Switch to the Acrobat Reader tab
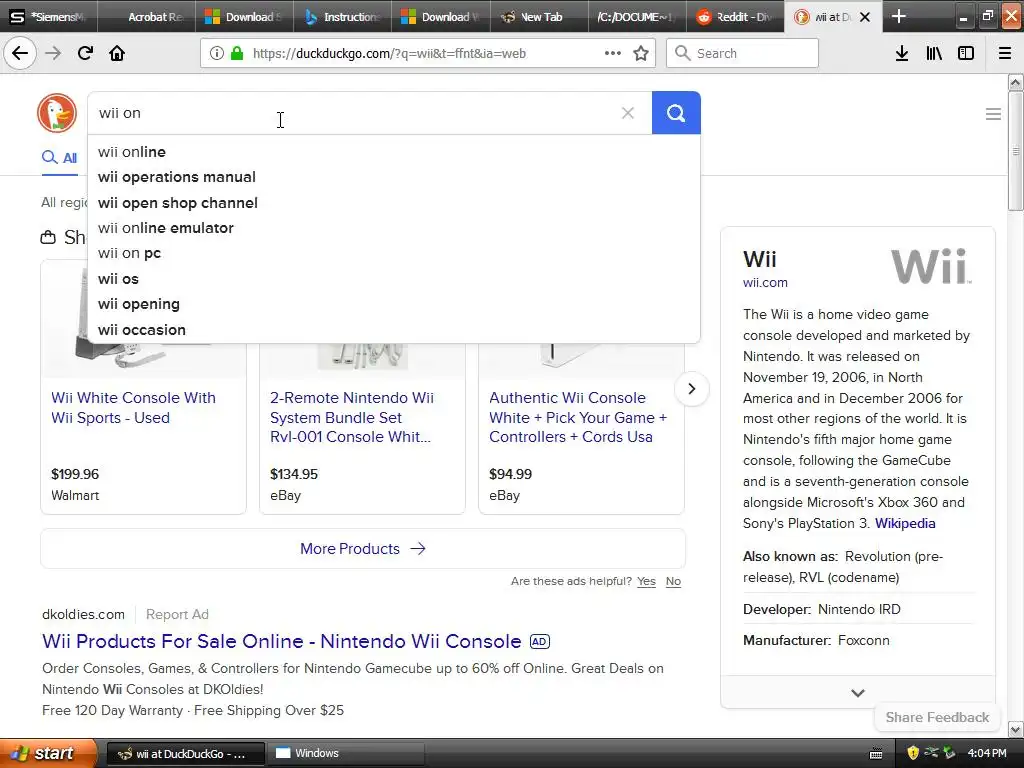 click(147, 16)
